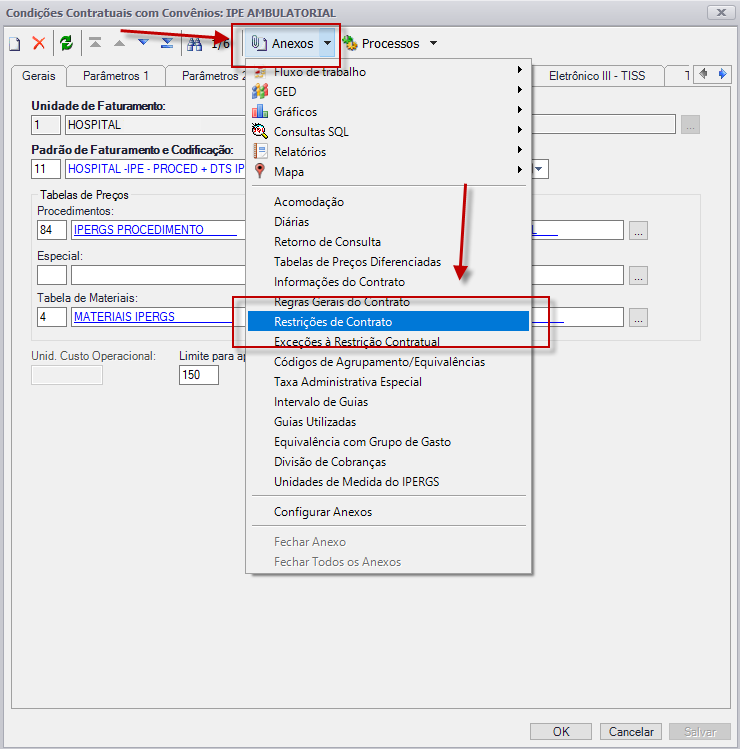The height and width of the screenshot is (749, 740).
Task: Select Diárias menu entry
Action: click(388, 222)
